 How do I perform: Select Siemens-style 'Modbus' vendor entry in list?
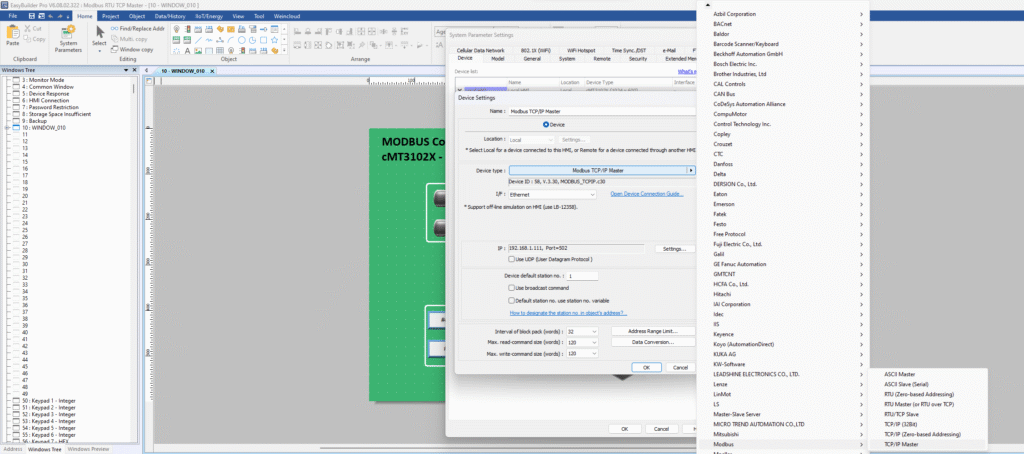pyautogui.click(x=784, y=444)
